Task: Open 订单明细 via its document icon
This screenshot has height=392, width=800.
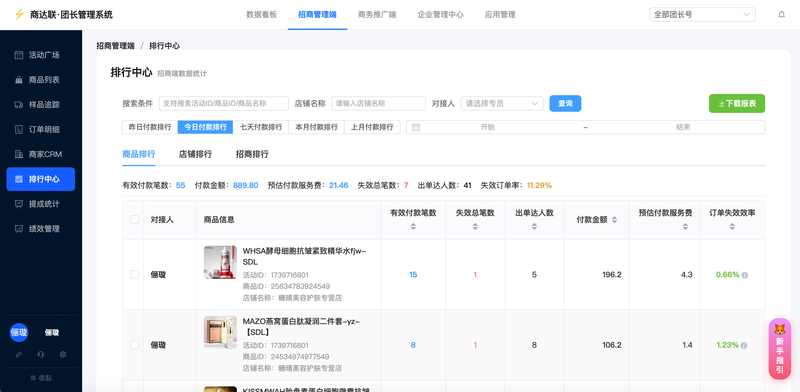Action: click(19, 130)
